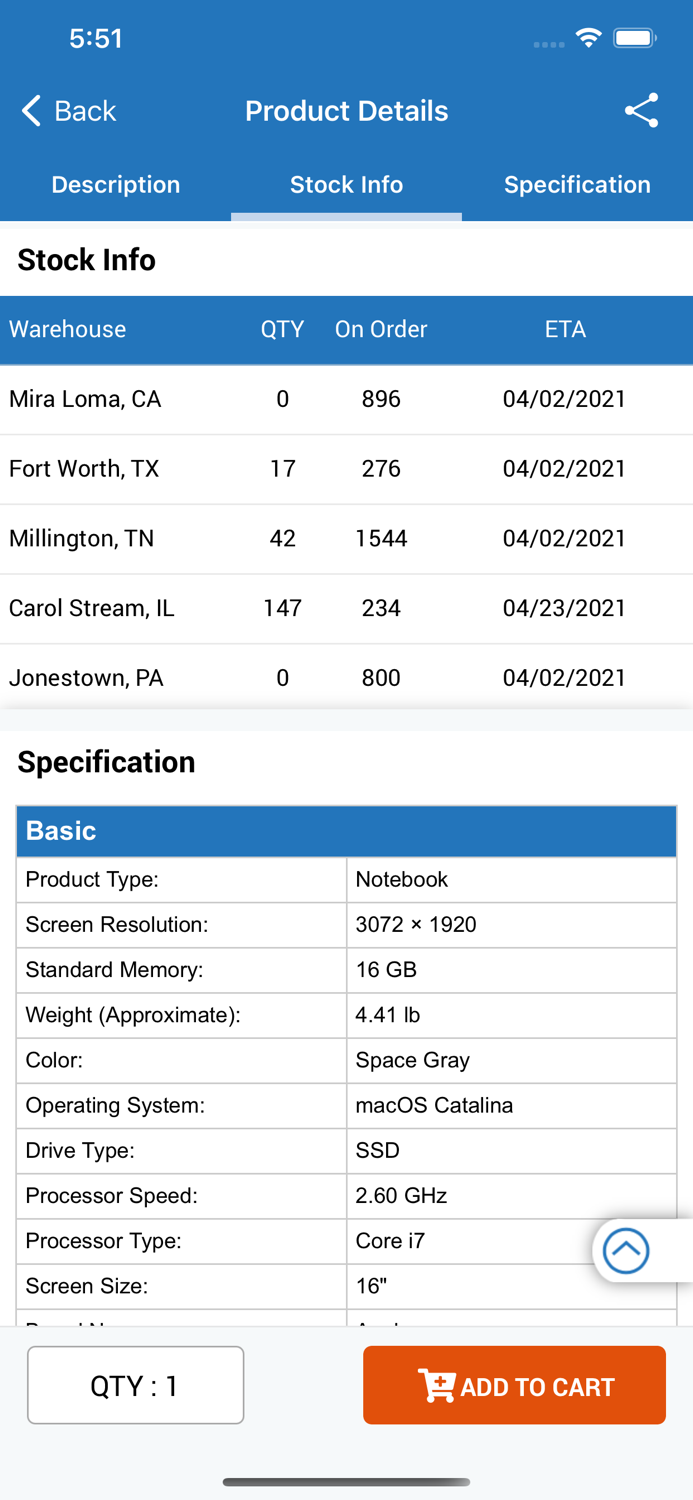693x1500 pixels.
Task: Tap the battery indicator in the status bar
Action: (634, 37)
